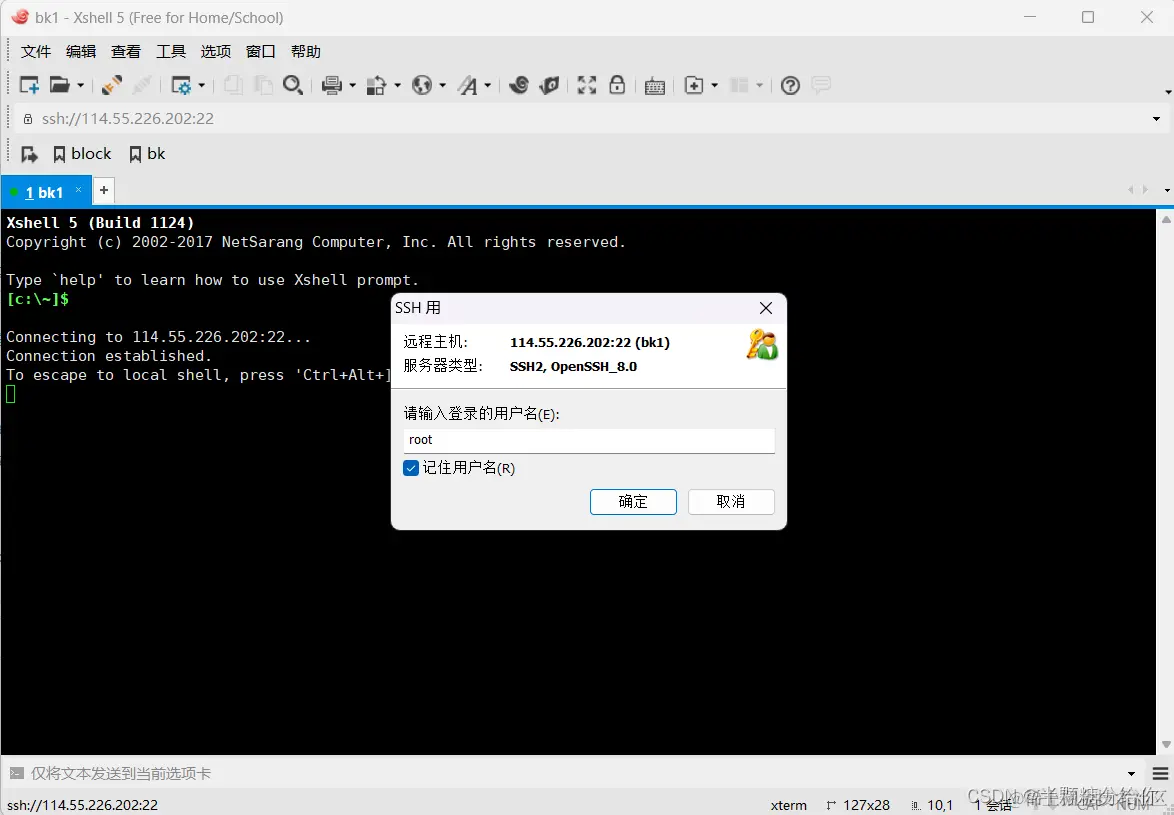Expand the Encoding globe dropdown arrow
The width and height of the screenshot is (1174, 815).
442,85
